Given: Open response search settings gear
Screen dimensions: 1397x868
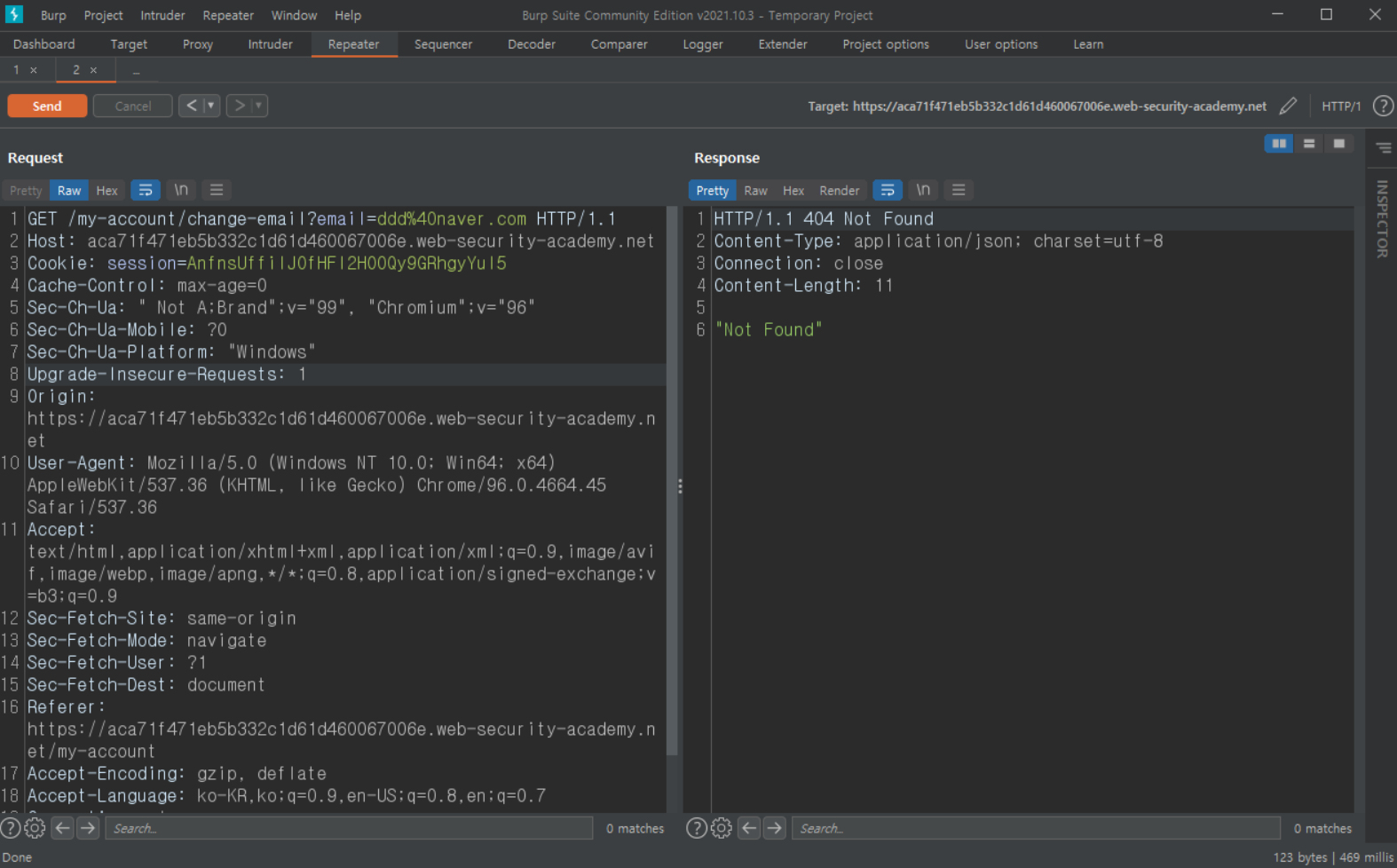Looking at the screenshot, I should click(x=722, y=828).
